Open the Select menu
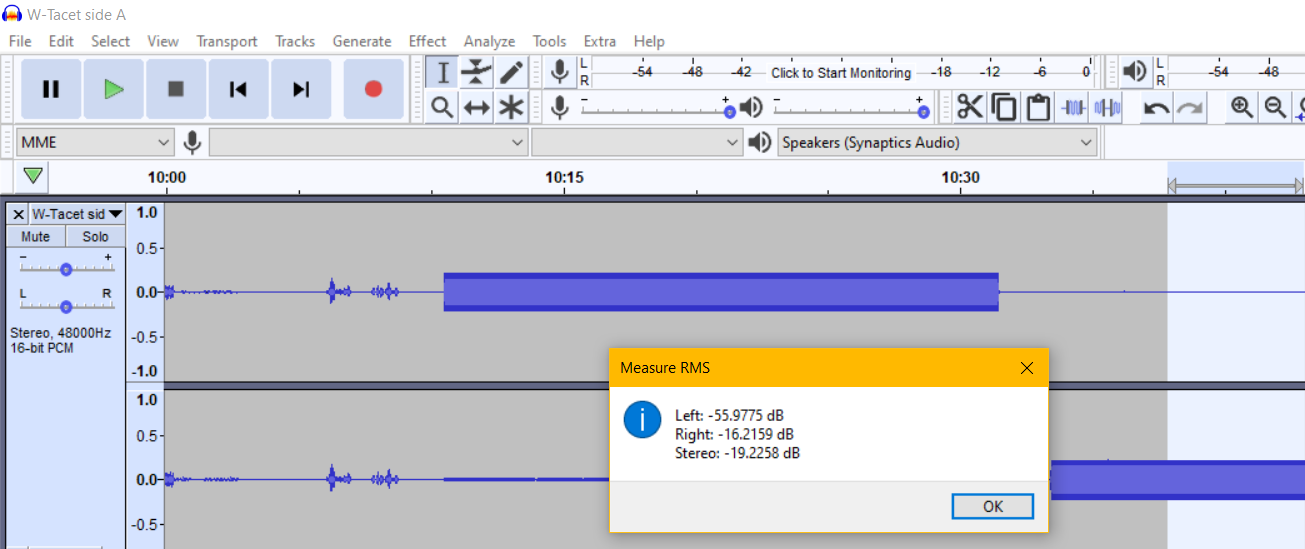This screenshot has width=1305, height=549. 110,41
